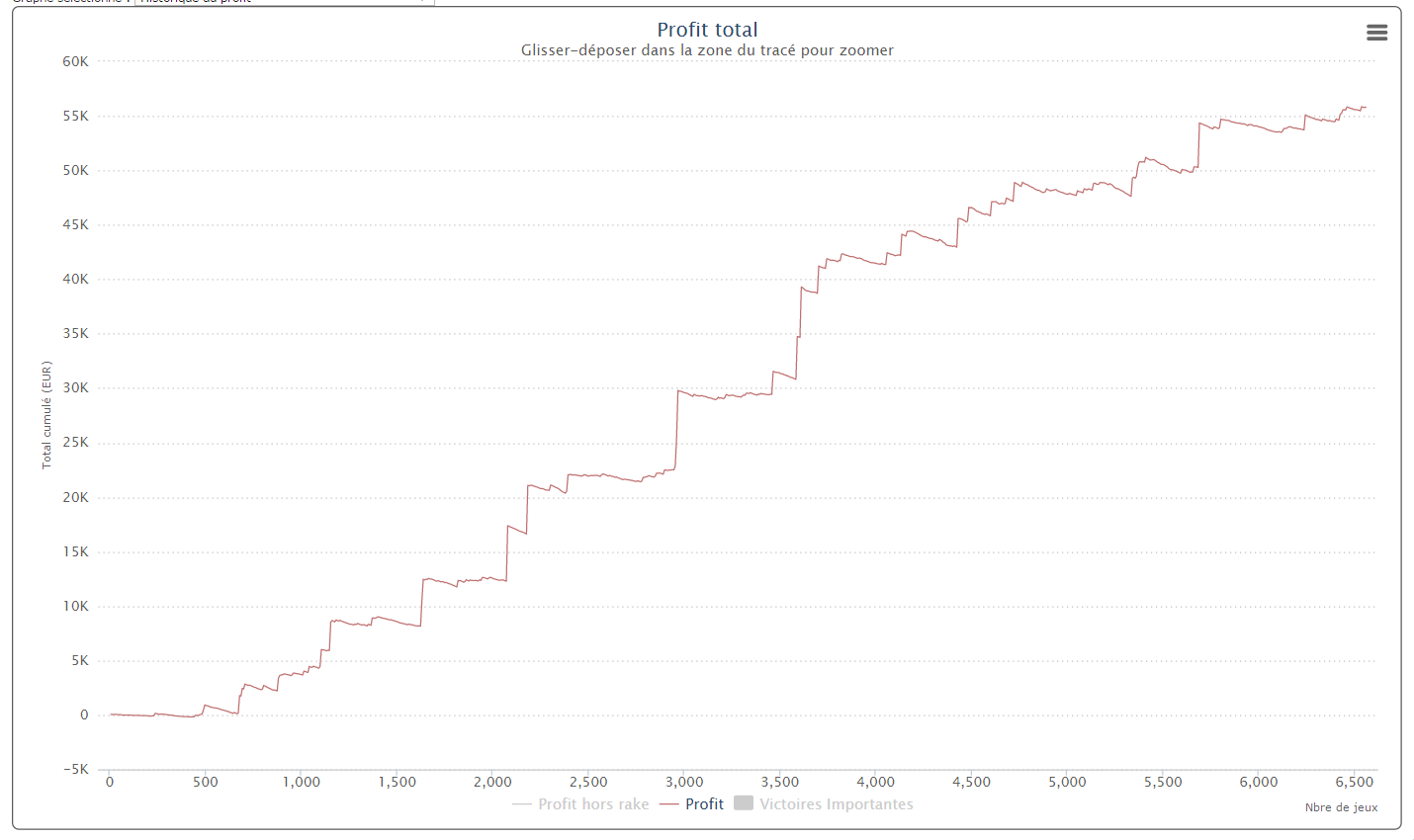The height and width of the screenshot is (840, 1414).
Task: Click the 500 x-axis label
Action: [205, 782]
